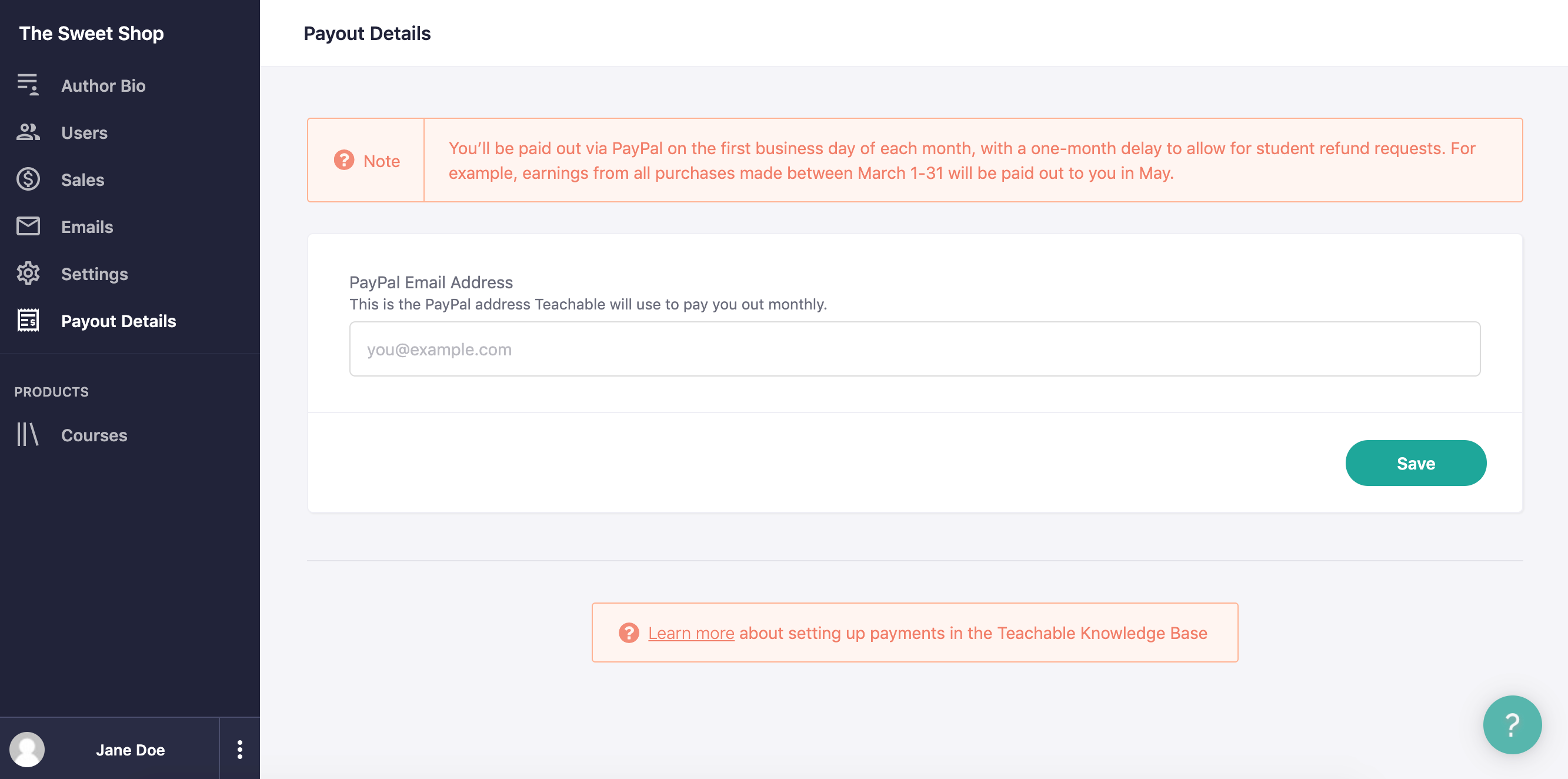Image resolution: width=1568 pixels, height=779 pixels.
Task: Click the Author Bio sidebar icon
Action: click(28, 85)
